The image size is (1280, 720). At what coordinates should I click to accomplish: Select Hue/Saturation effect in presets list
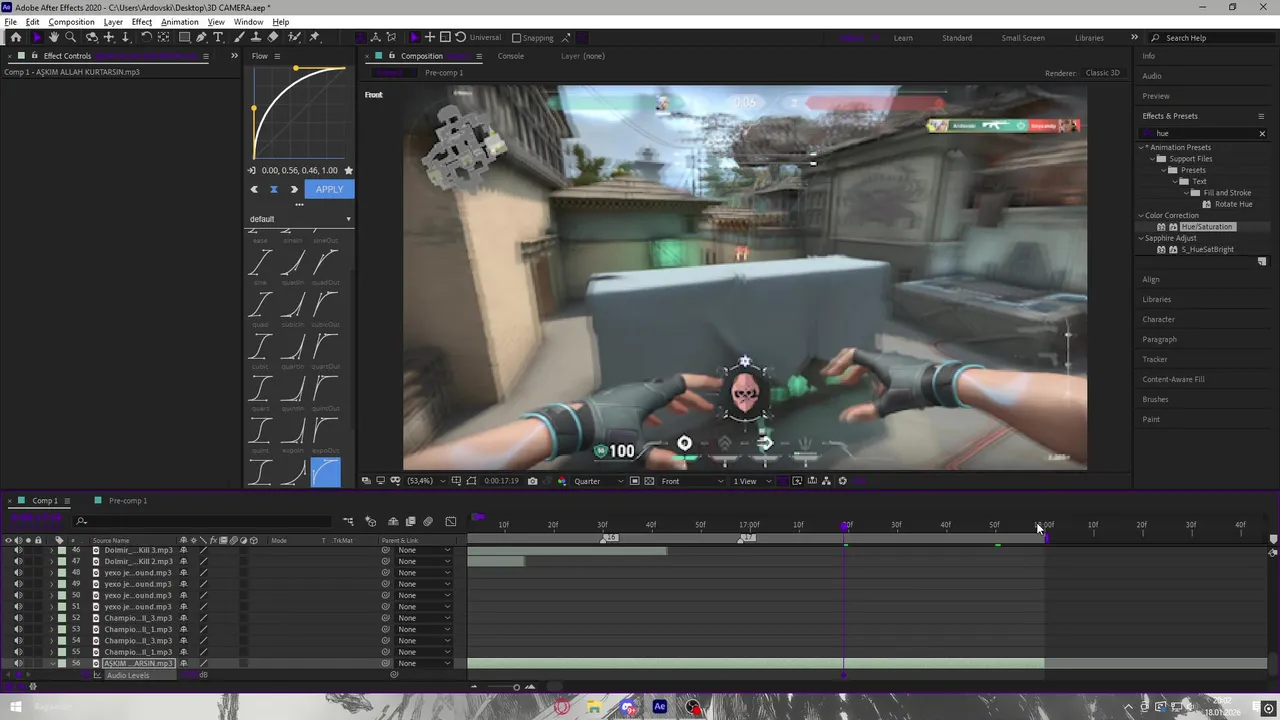click(1207, 227)
